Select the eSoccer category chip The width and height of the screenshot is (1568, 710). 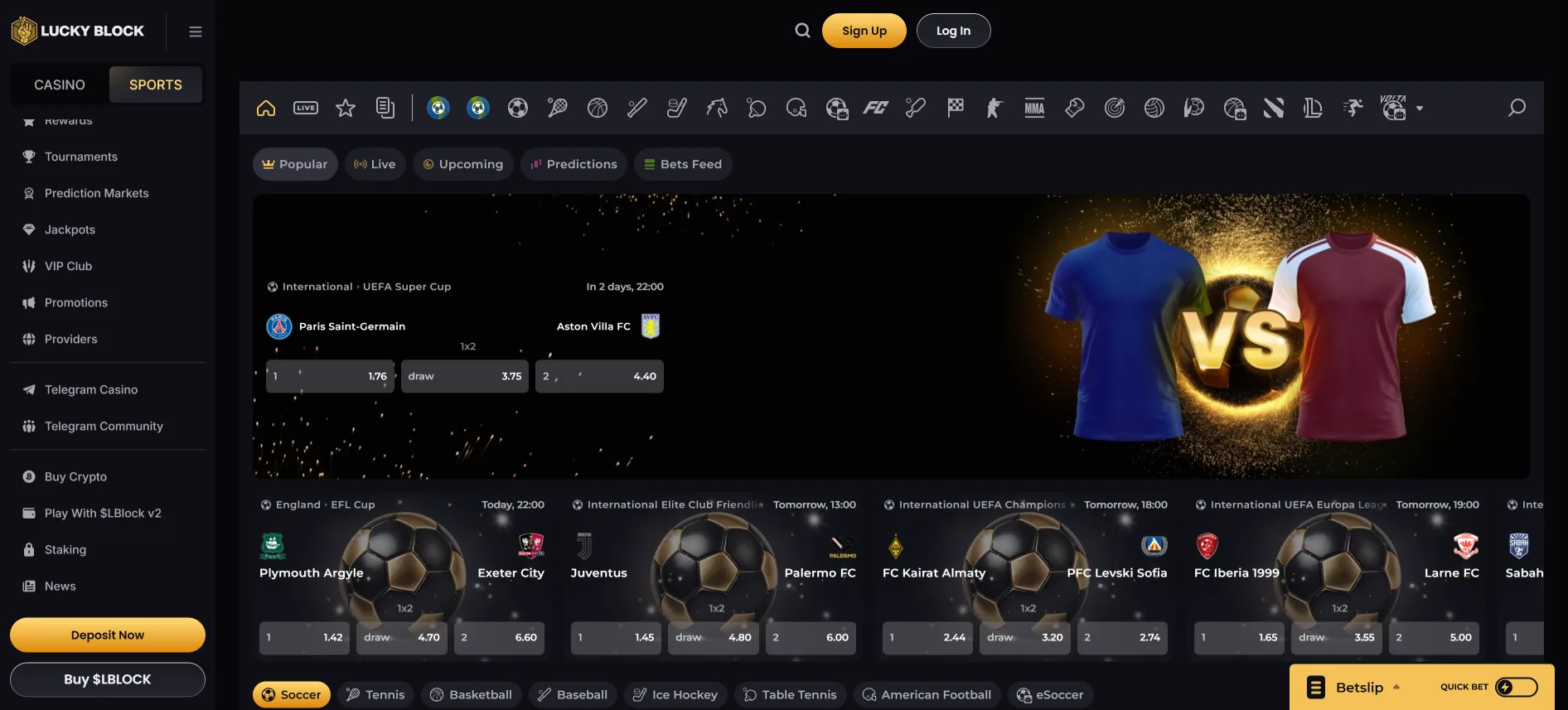[x=1051, y=694]
